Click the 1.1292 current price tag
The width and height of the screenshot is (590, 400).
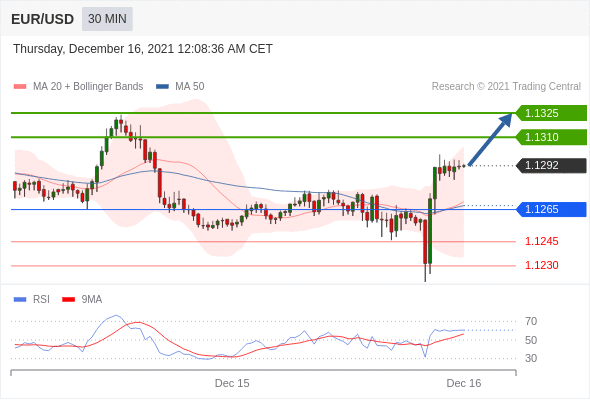click(551, 165)
